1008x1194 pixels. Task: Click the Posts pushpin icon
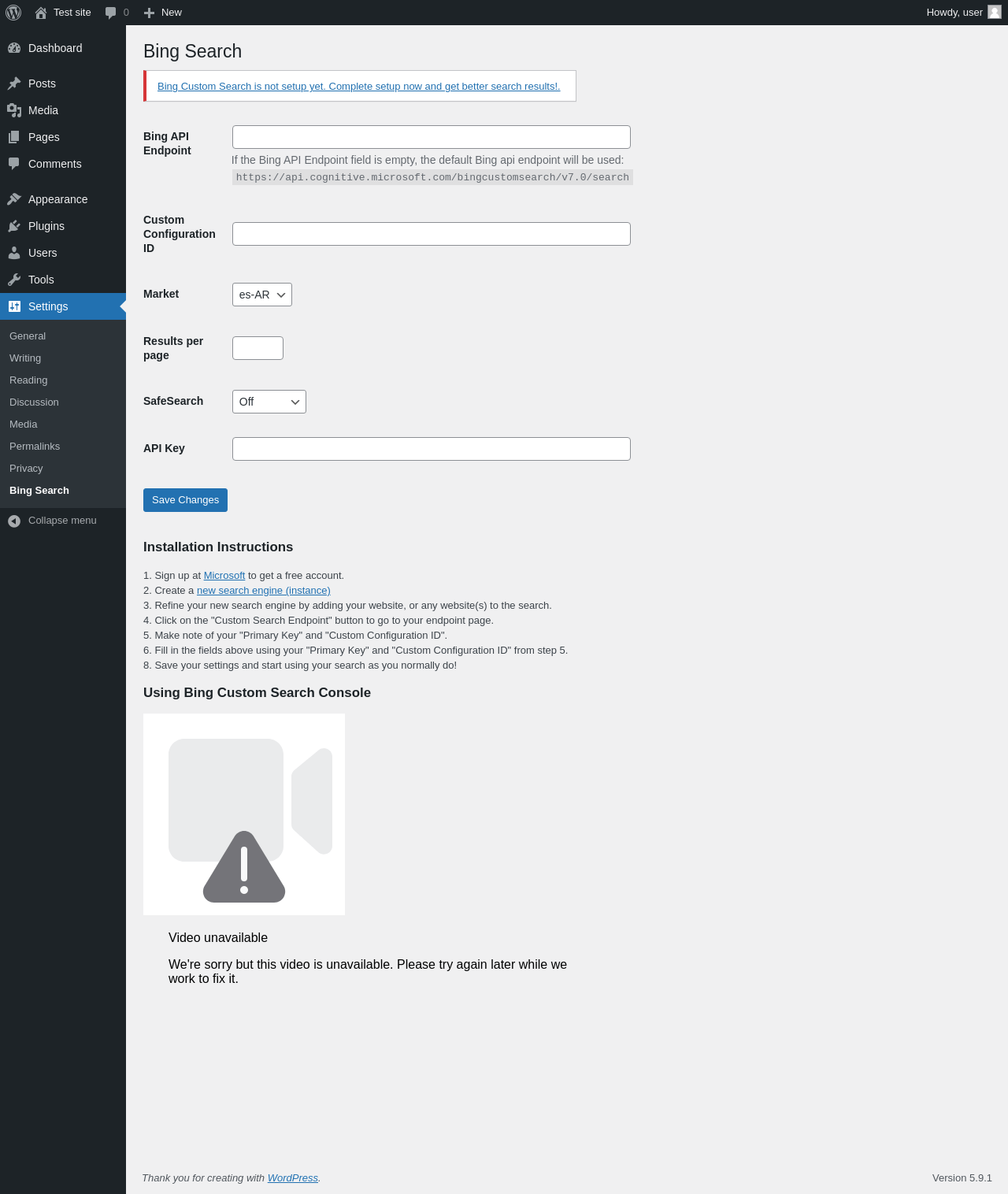(x=14, y=83)
